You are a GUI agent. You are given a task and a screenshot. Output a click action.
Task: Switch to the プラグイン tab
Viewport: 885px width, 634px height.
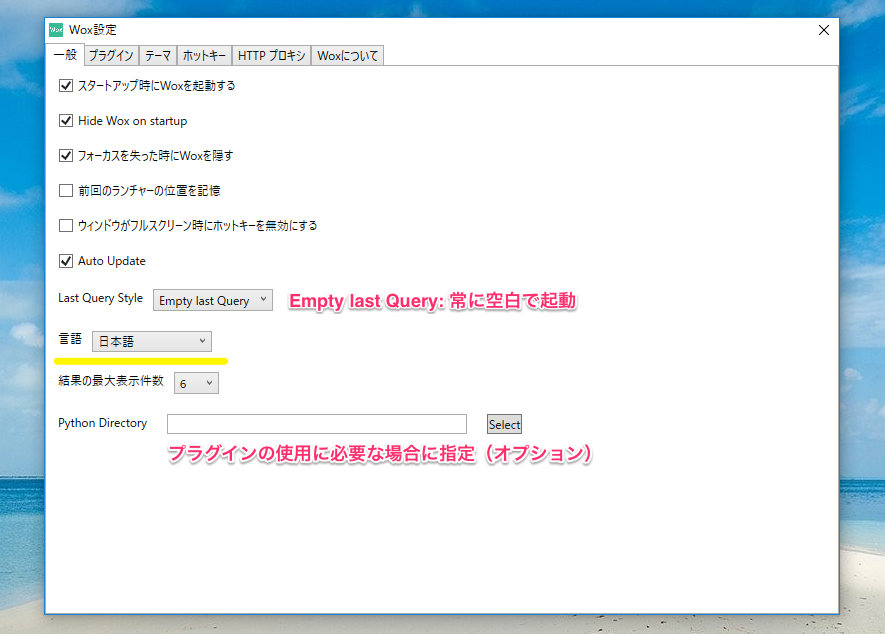pos(111,55)
